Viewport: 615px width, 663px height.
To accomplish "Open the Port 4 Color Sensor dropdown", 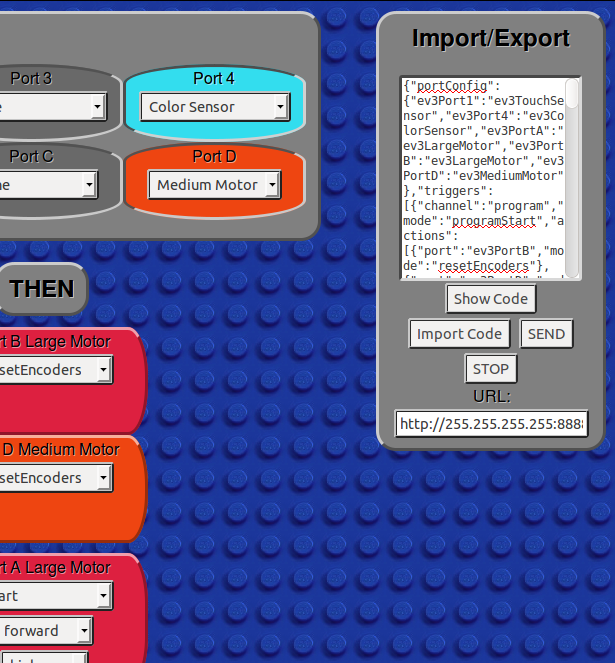I will point(215,107).
